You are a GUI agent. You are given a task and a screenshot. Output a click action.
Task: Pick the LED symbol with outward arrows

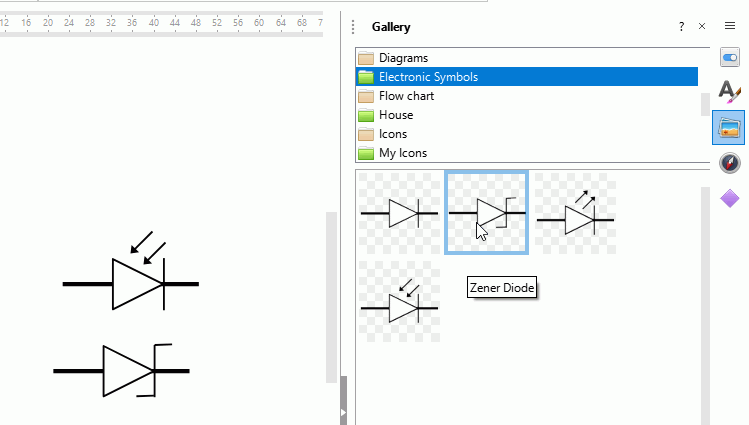(575, 213)
